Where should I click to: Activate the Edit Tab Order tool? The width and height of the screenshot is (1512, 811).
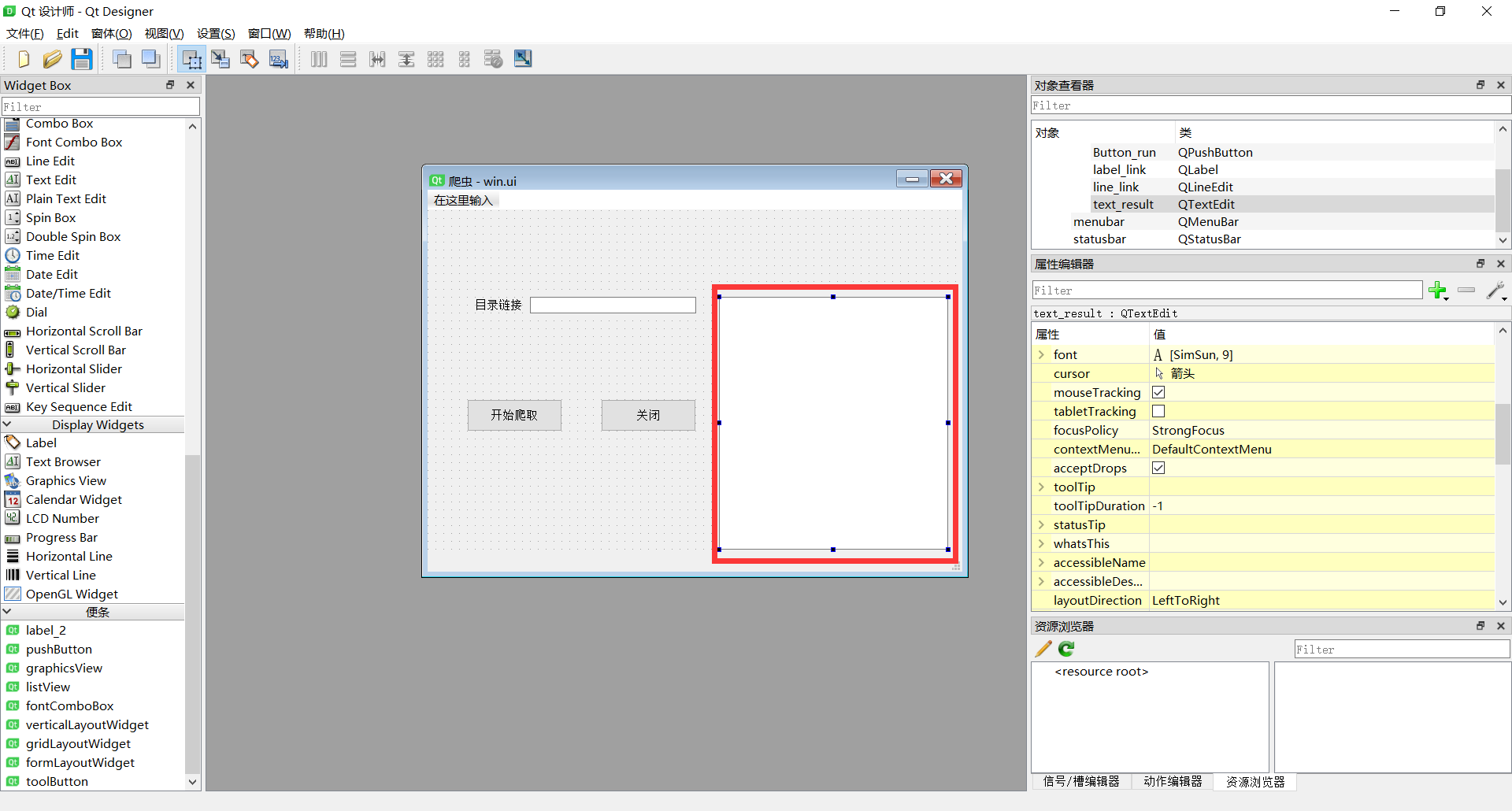tap(279, 59)
